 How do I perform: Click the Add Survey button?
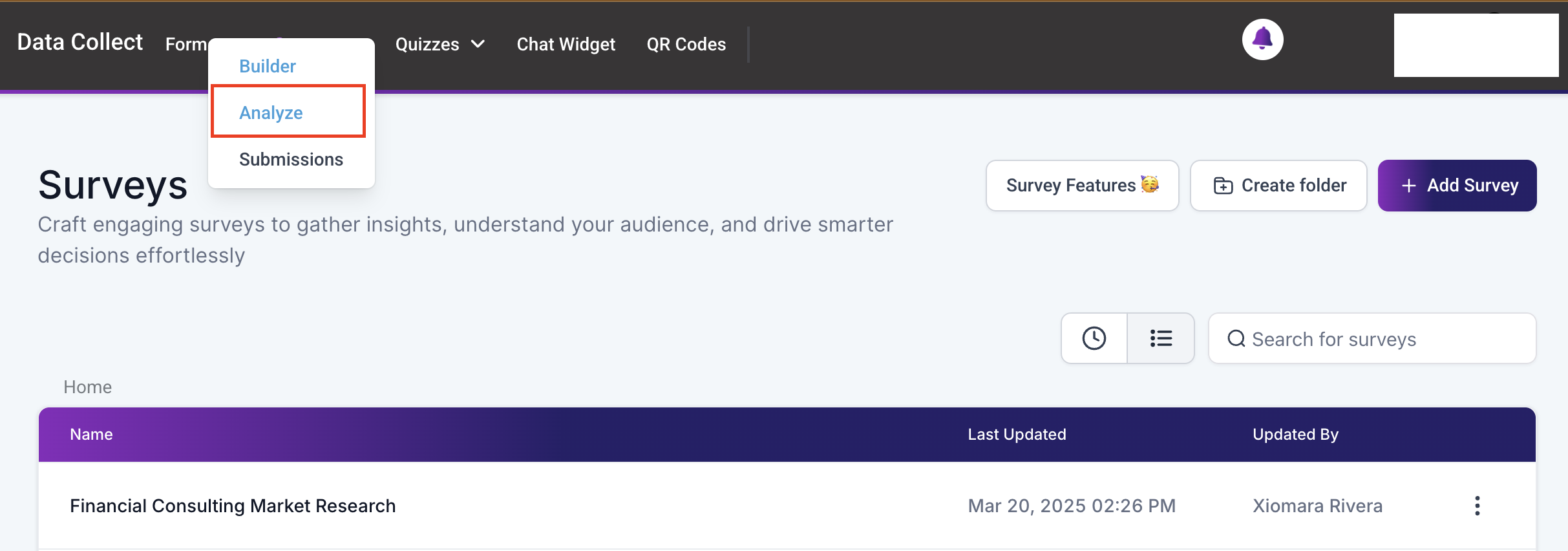click(x=1457, y=186)
